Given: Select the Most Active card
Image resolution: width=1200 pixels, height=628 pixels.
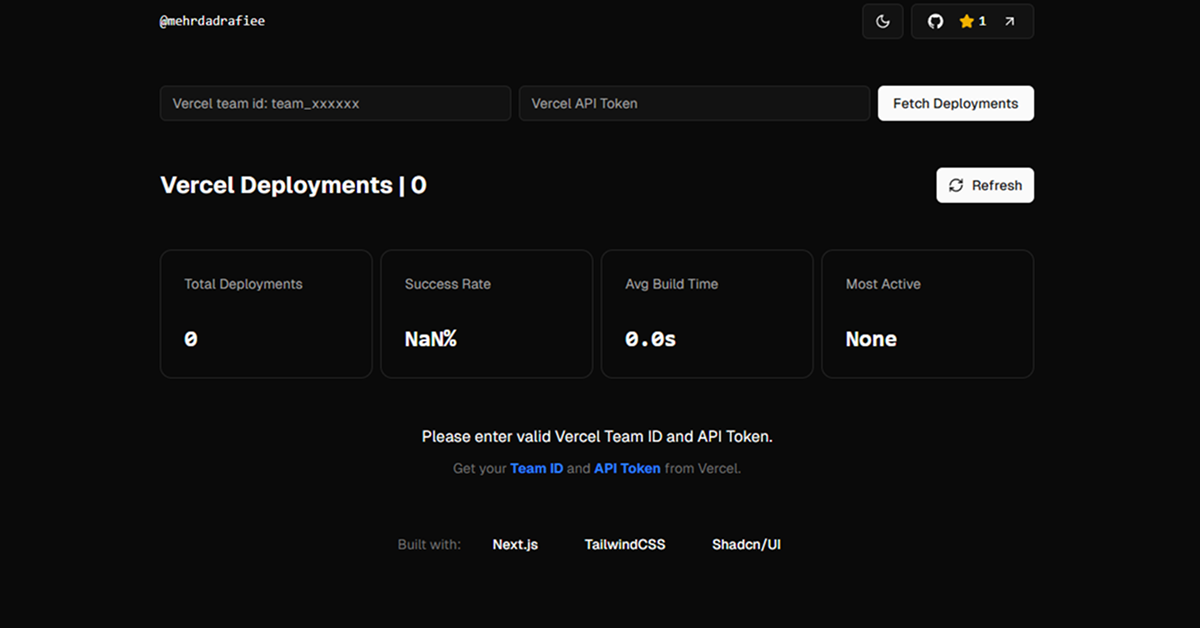Looking at the screenshot, I should pos(927,314).
